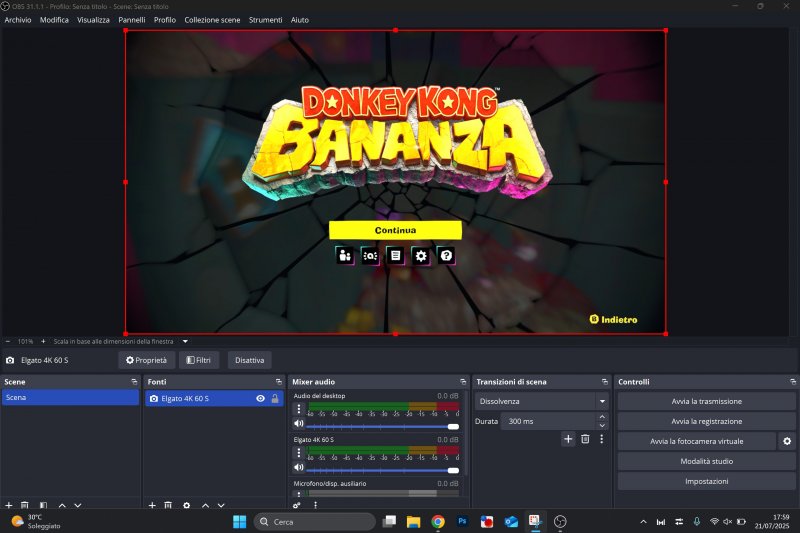The image size is (800, 533).
Task: Click Avvia la registrazione button
Action: pos(706,421)
